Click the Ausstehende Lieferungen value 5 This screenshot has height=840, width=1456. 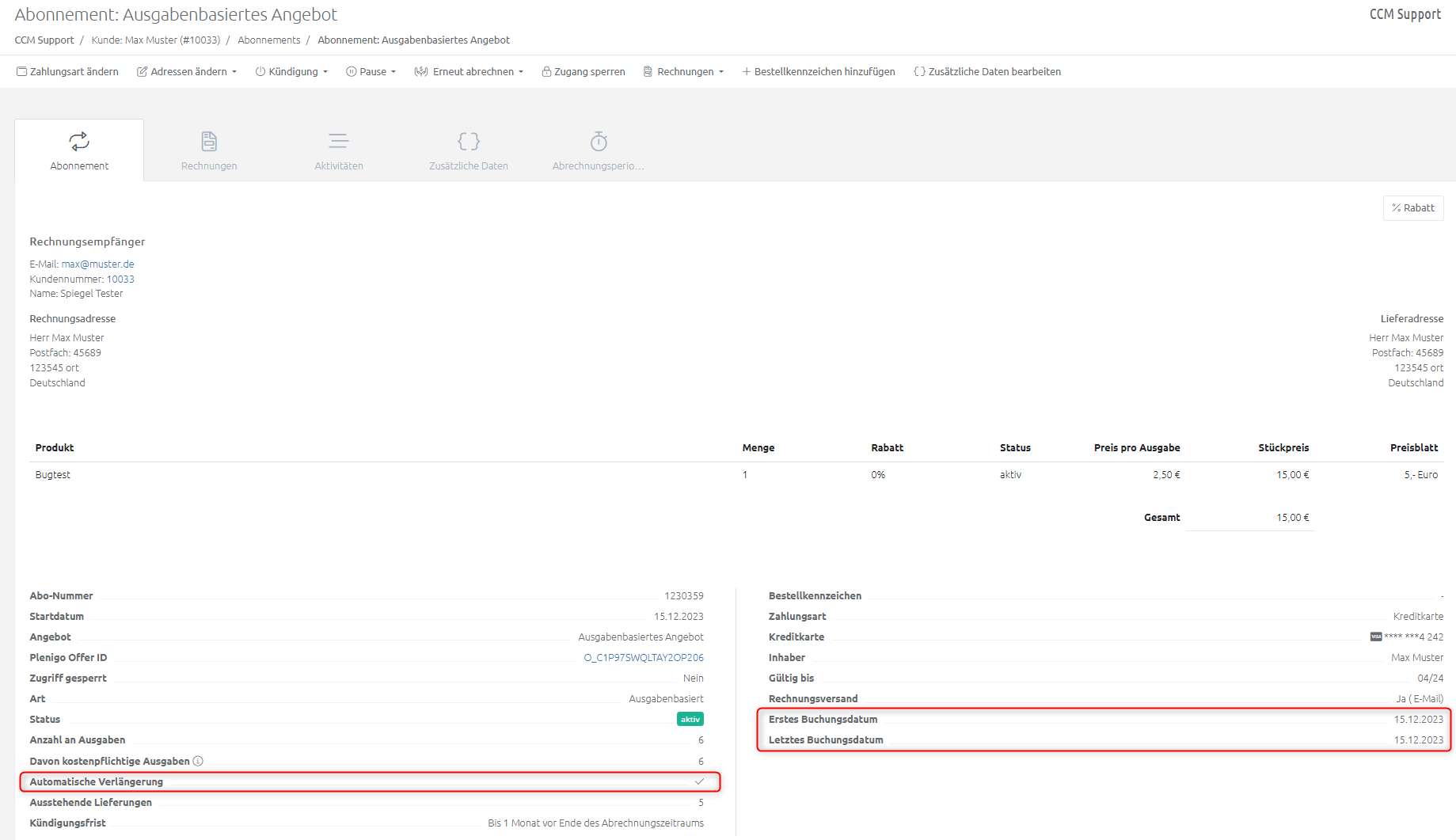point(701,802)
